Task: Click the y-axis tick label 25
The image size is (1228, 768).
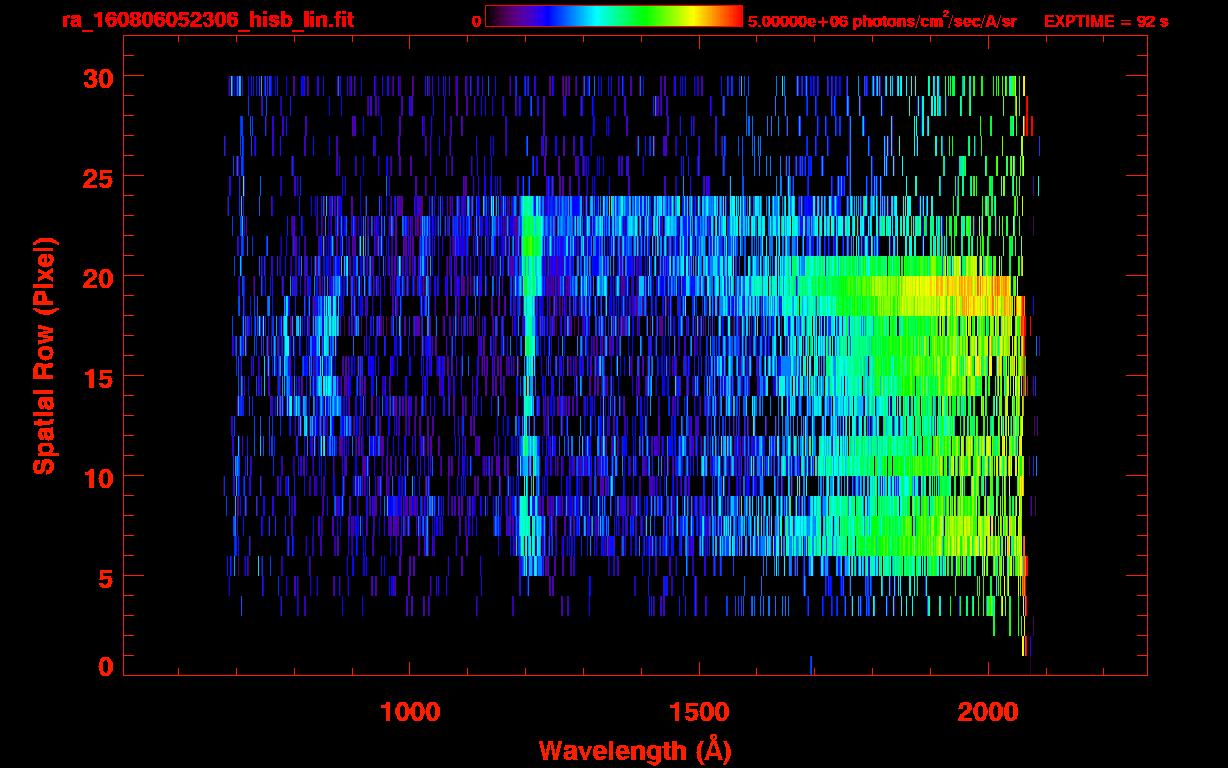Action: click(x=97, y=177)
